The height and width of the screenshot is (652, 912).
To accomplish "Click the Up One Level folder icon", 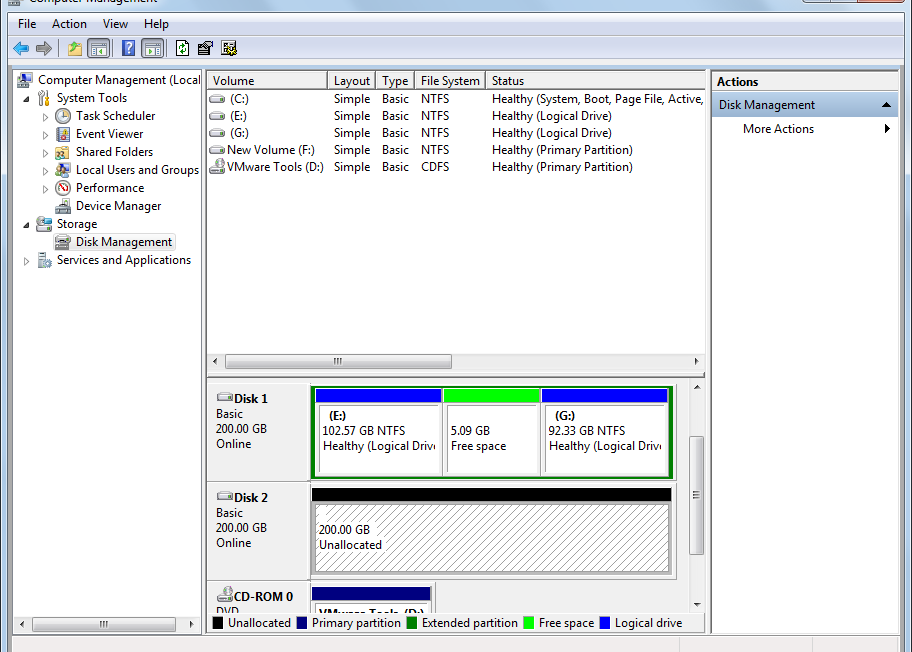I will [x=74, y=48].
